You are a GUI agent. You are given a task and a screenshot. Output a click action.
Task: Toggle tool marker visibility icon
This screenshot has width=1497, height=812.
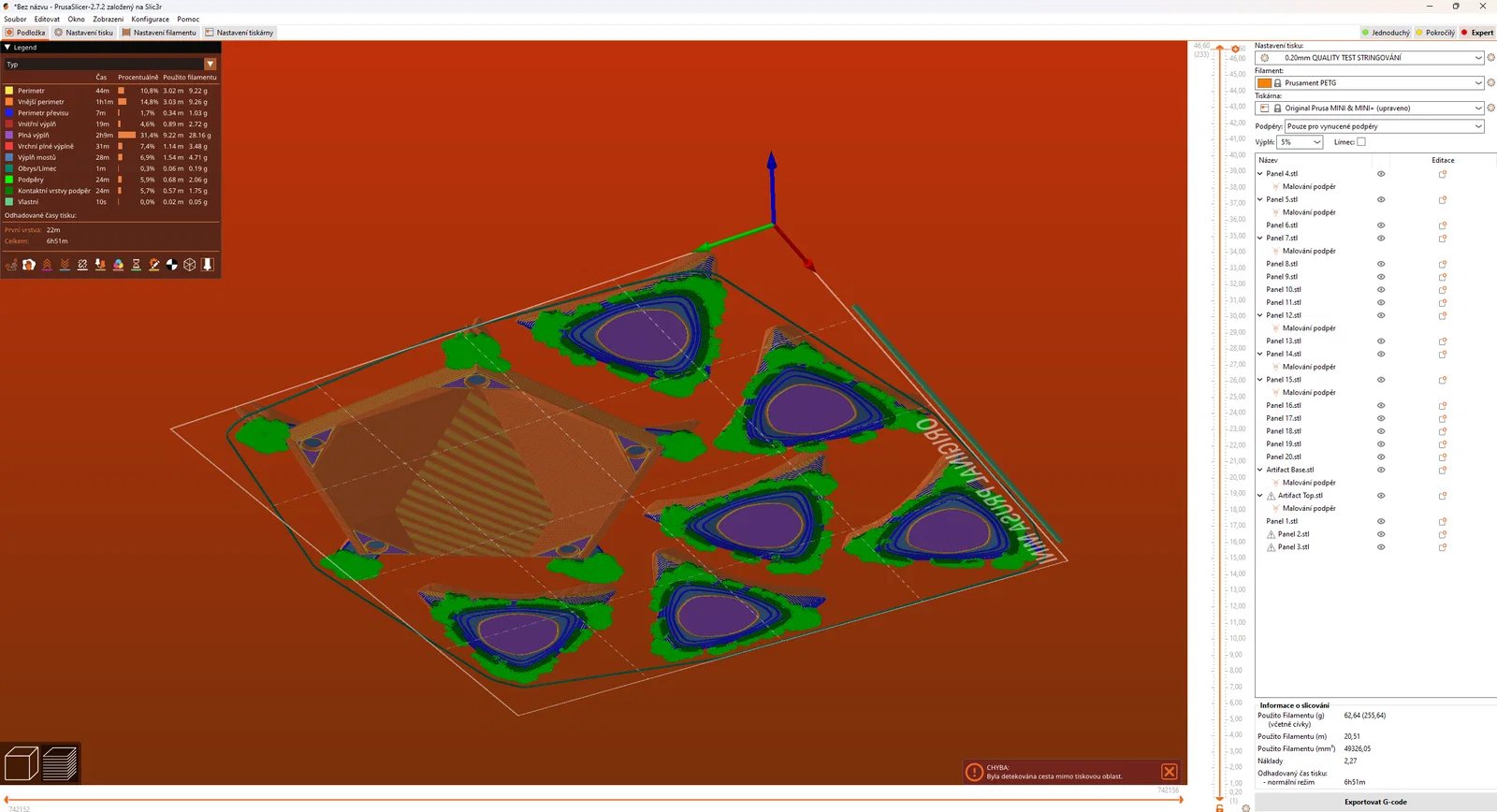click(208, 265)
